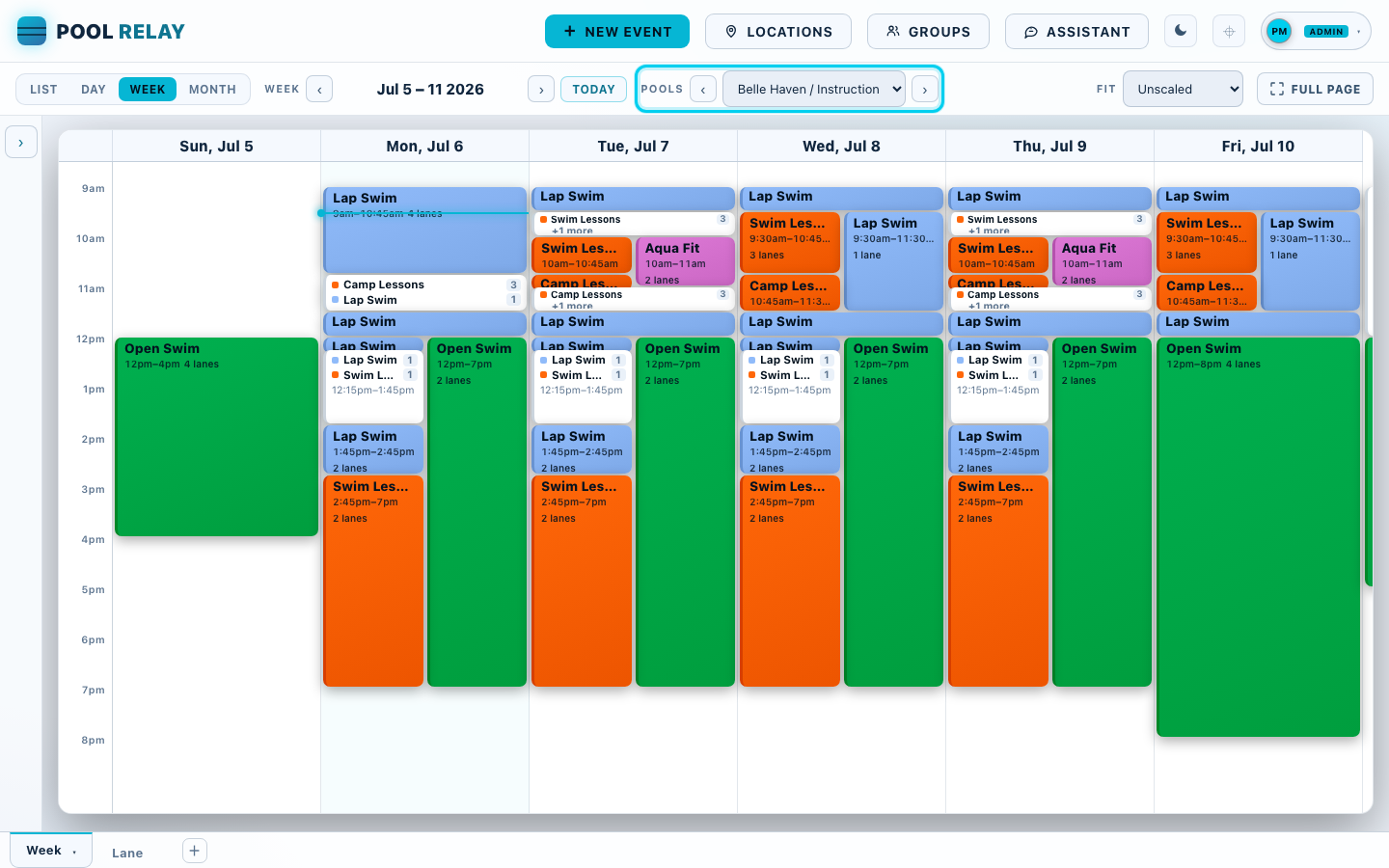Open the Locations page
This screenshot has width=1389, height=868.
coord(778,31)
